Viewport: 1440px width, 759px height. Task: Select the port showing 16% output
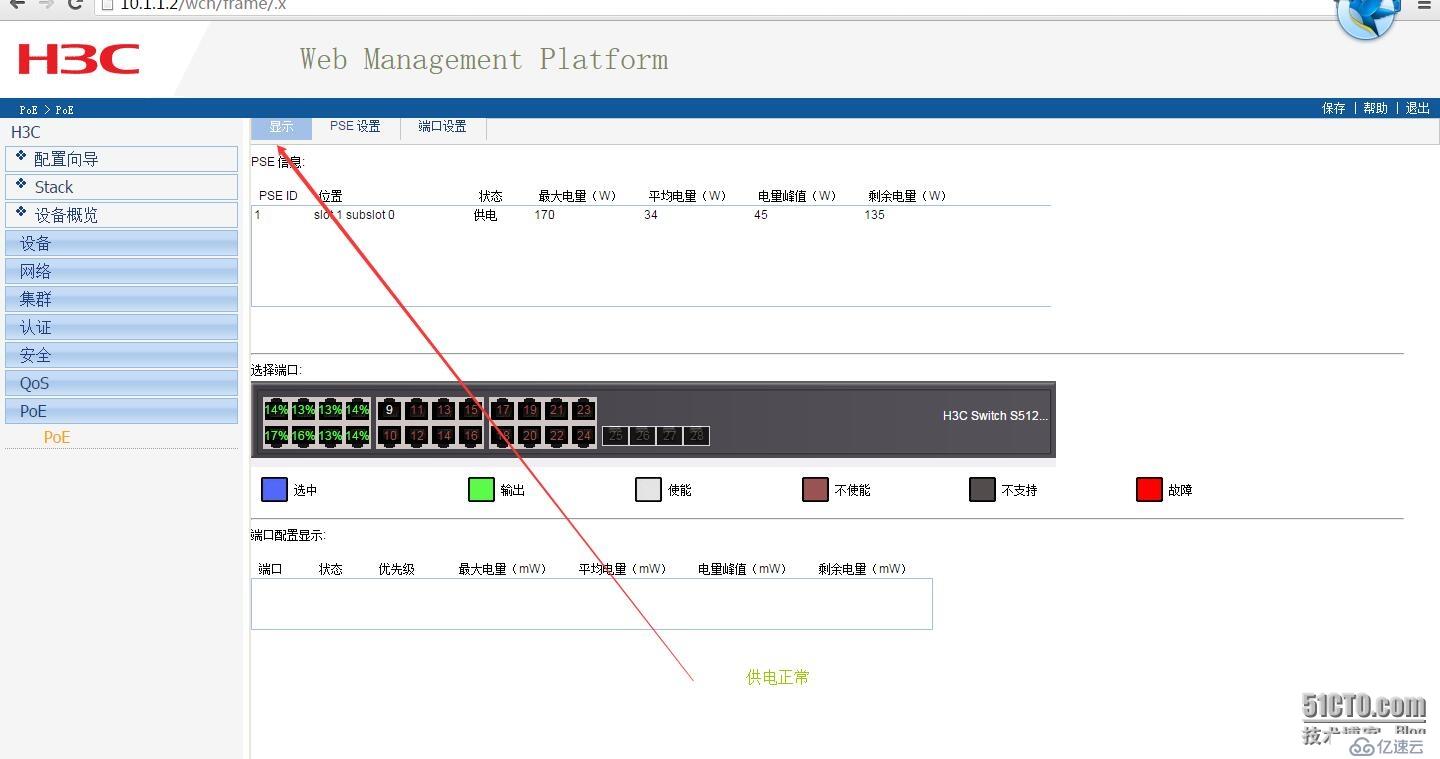(x=303, y=436)
